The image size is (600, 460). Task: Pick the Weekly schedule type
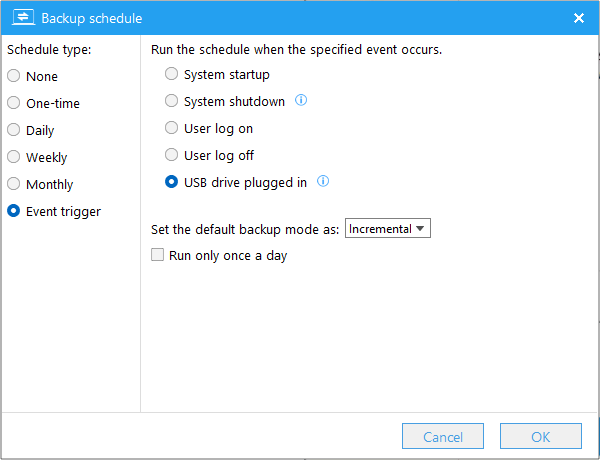pos(14,157)
